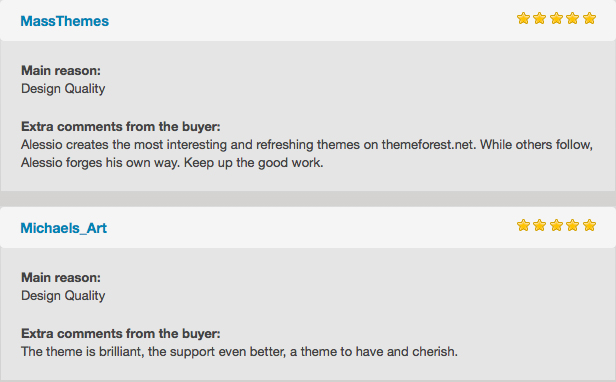Click third star of MassThemes rating
The width and height of the screenshot is (616, 382).
click(556, 18)
